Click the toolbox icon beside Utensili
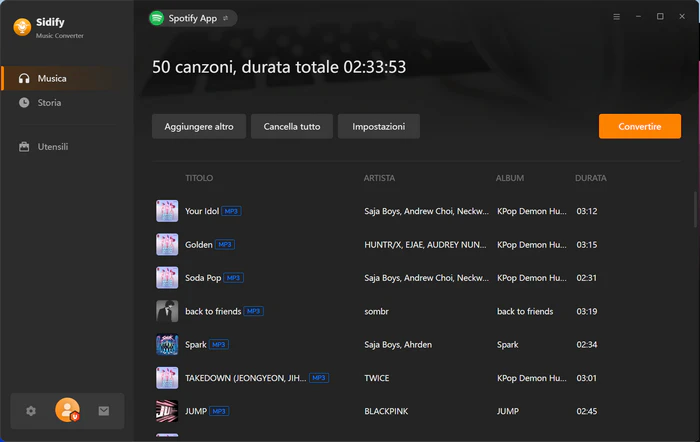The height and width of the screenshot is (442, 700). [24, 146]
